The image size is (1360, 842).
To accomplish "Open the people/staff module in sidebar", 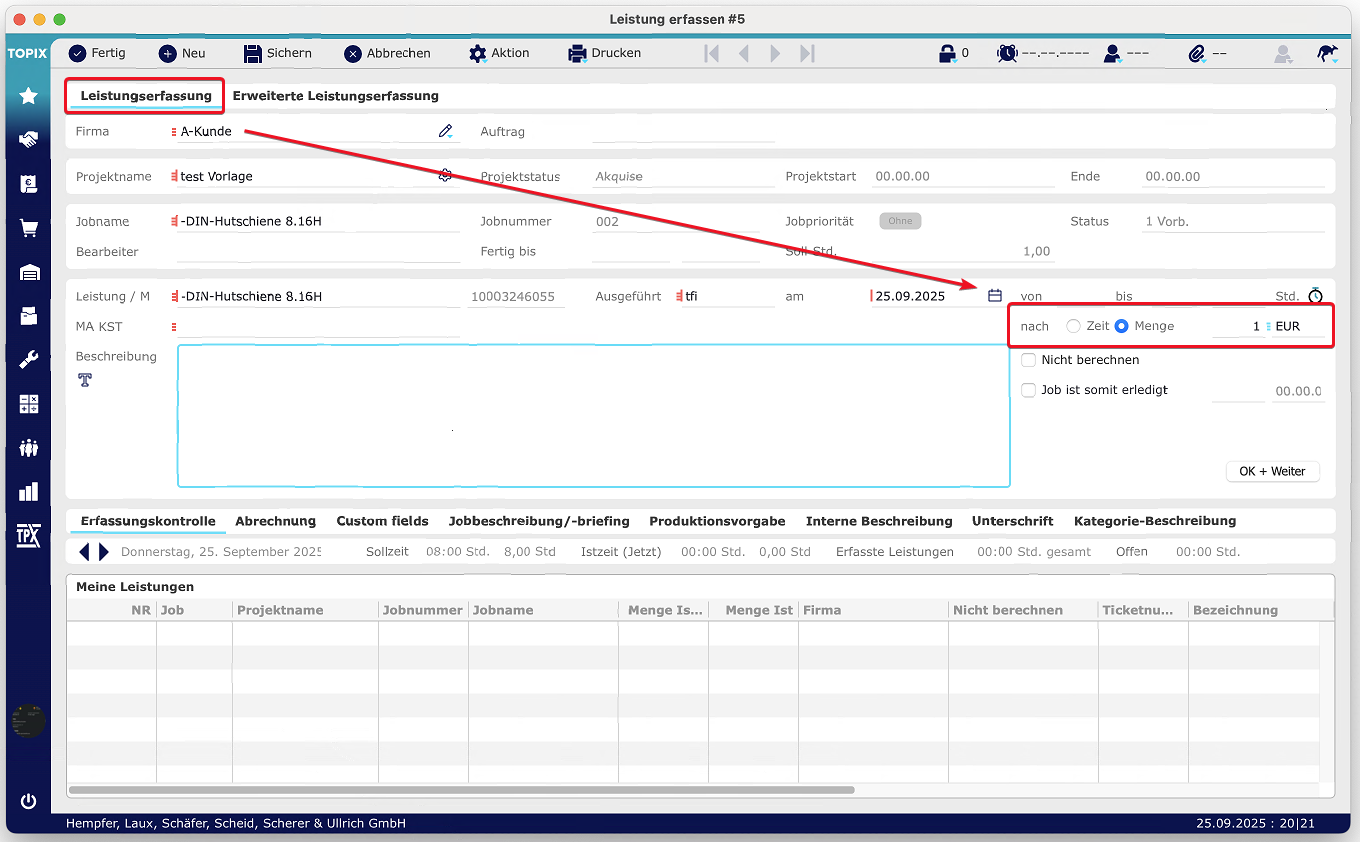I will 28,448.
